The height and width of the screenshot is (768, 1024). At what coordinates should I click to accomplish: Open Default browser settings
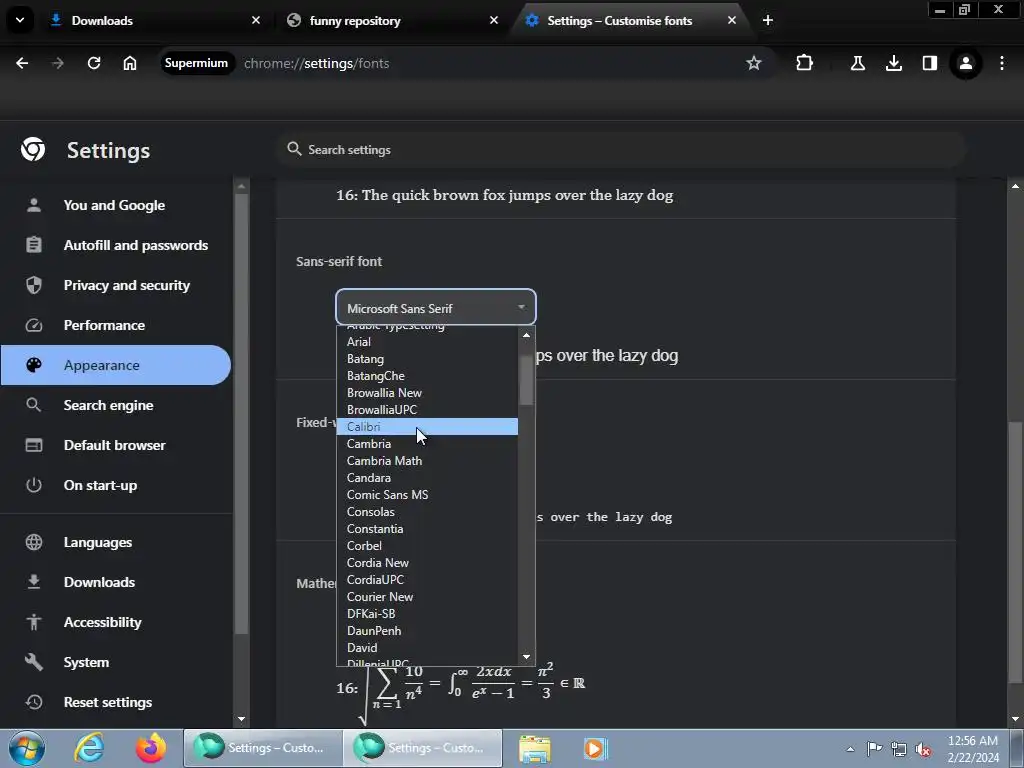(115, 445)
